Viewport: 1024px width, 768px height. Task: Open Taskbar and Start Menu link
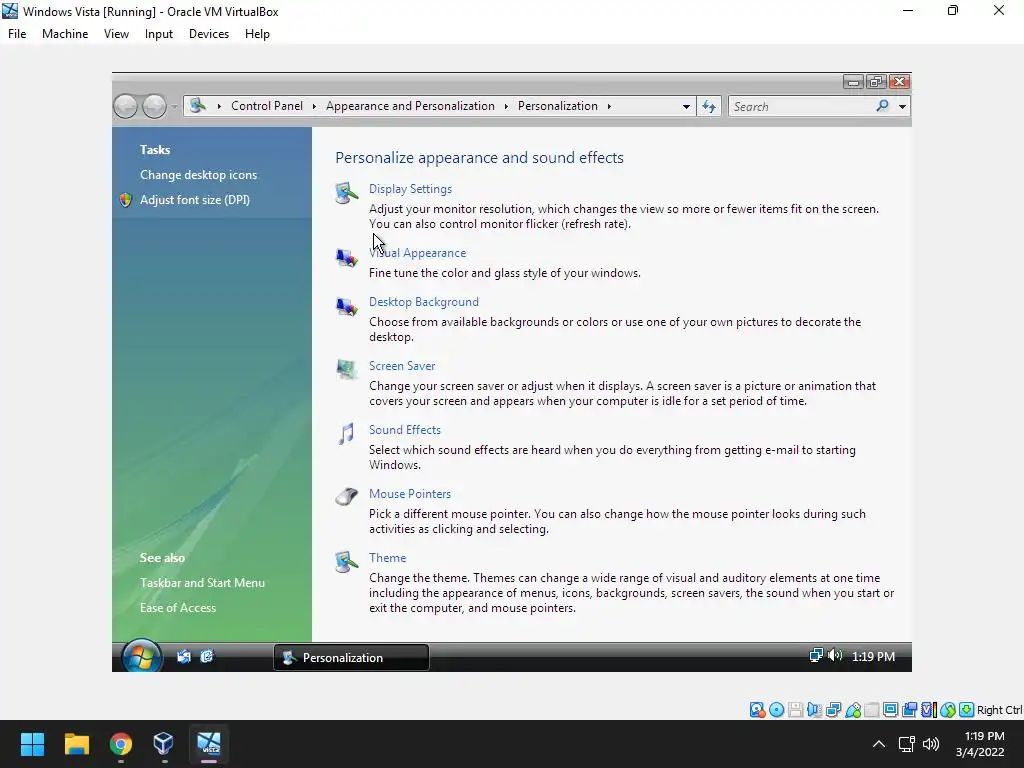tap(202, 583)
